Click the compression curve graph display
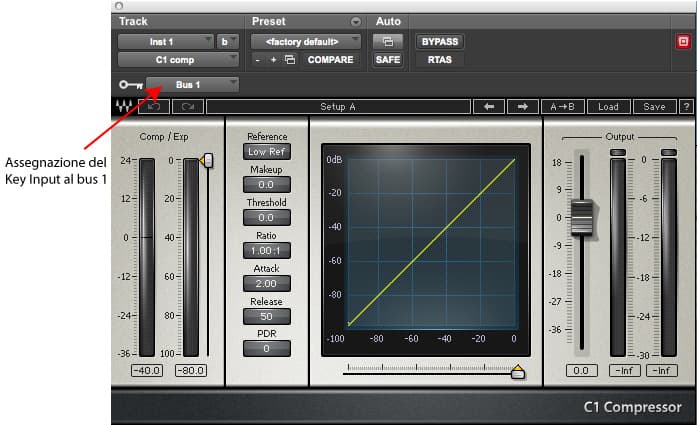Screen dimensions: 697x425 tap(426, 250)
